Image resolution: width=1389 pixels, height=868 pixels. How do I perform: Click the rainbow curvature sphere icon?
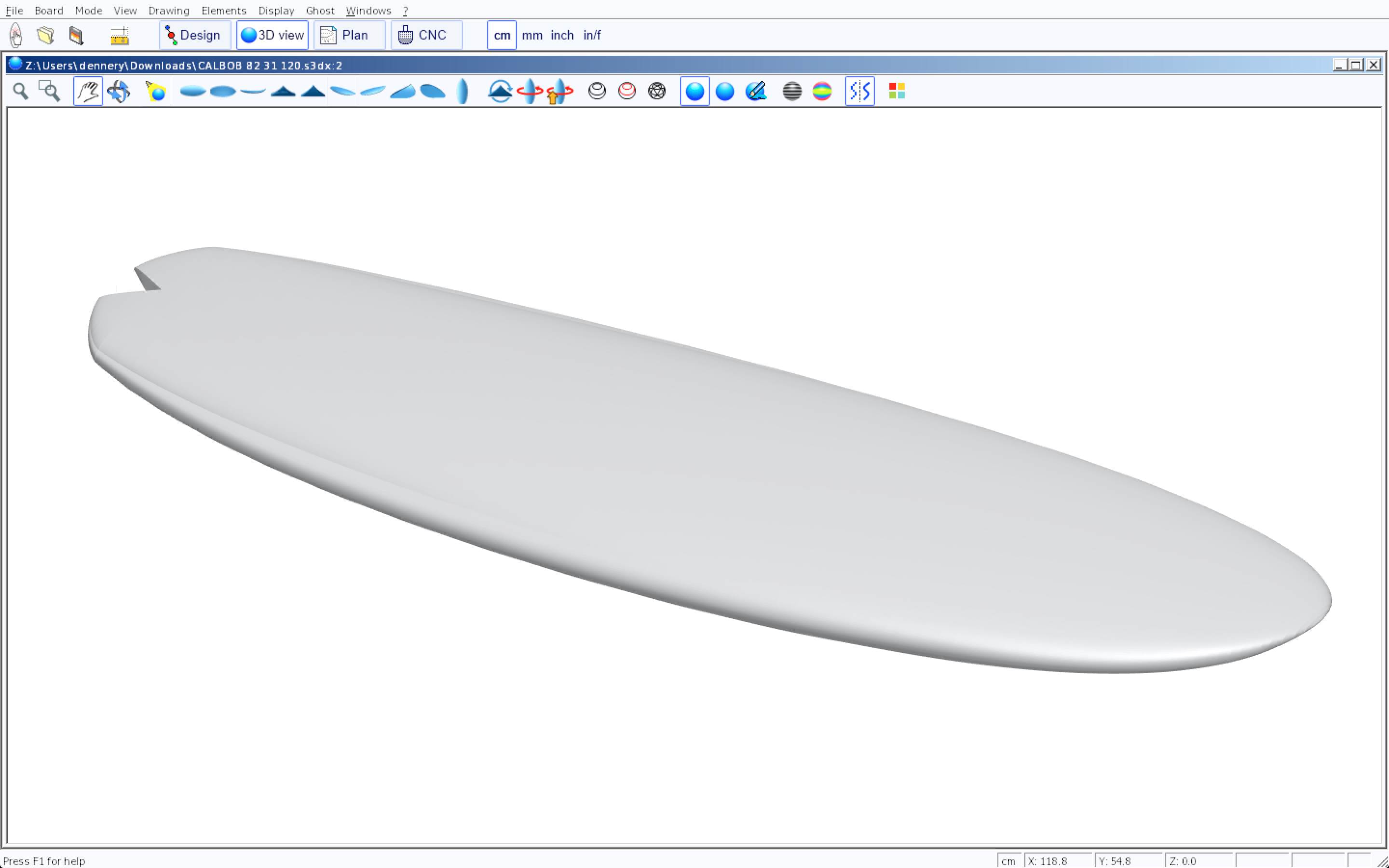822,91
